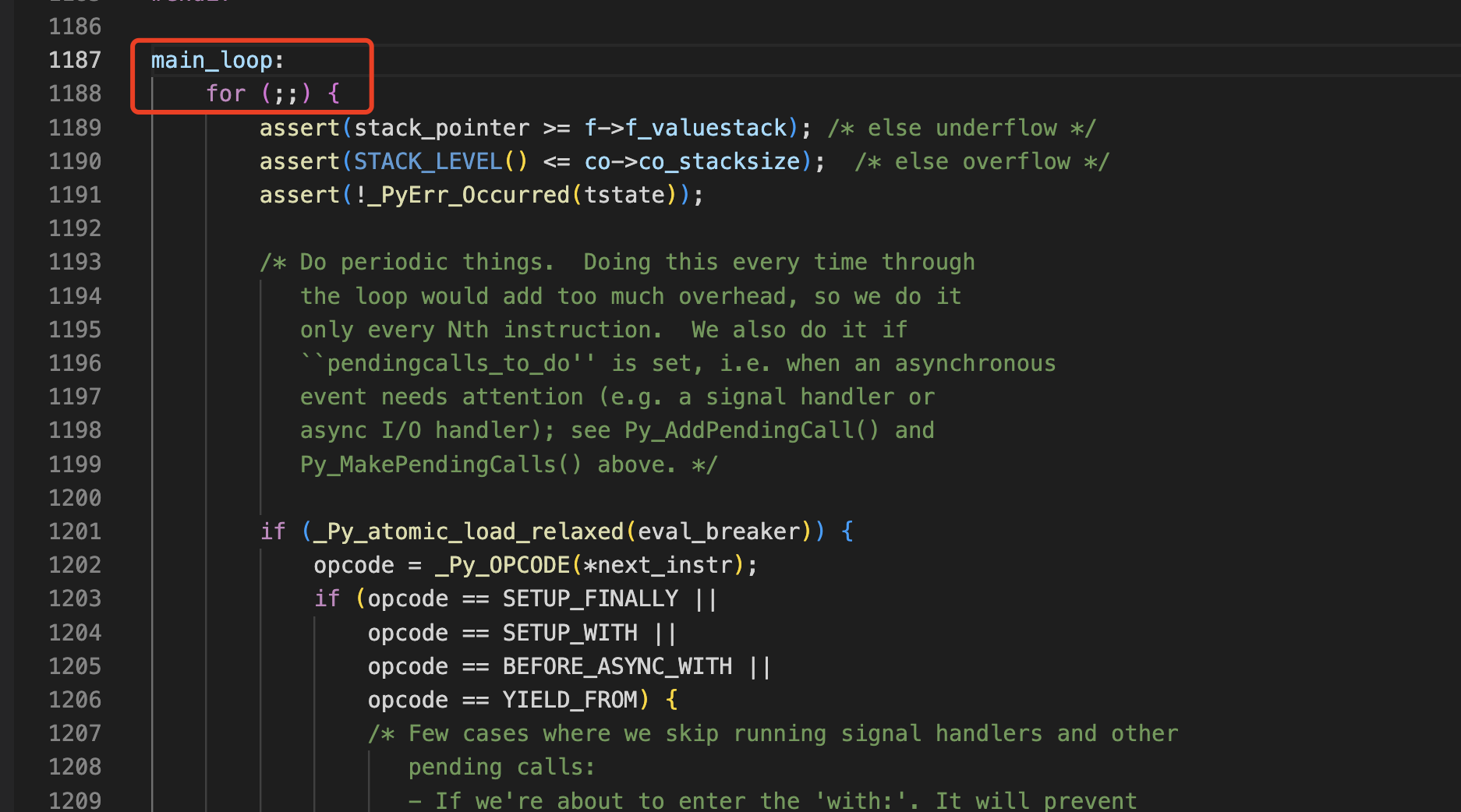Click line number 1187 in the gutter

pyautogui.click(x=75, y=59)
